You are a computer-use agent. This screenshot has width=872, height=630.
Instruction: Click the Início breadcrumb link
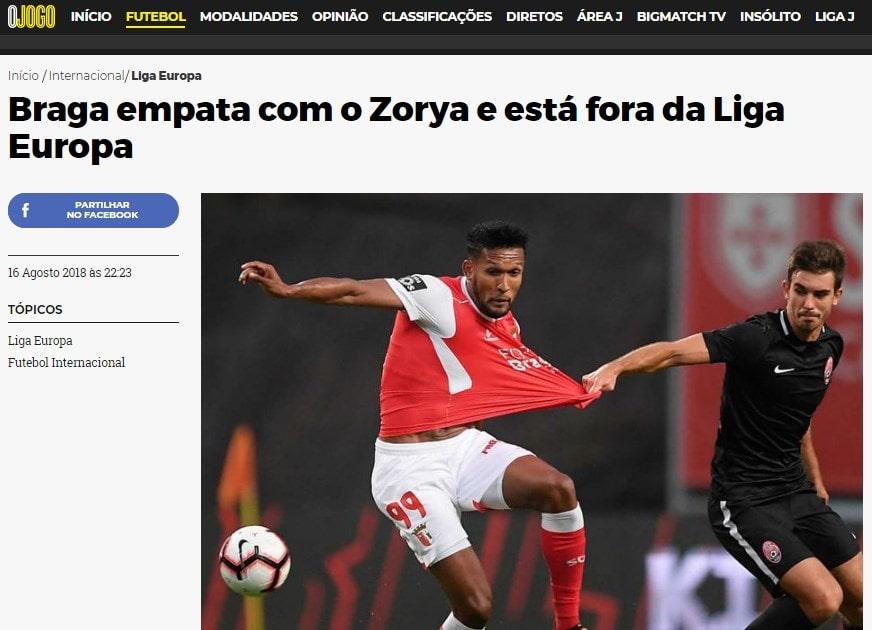pos(23,76)
